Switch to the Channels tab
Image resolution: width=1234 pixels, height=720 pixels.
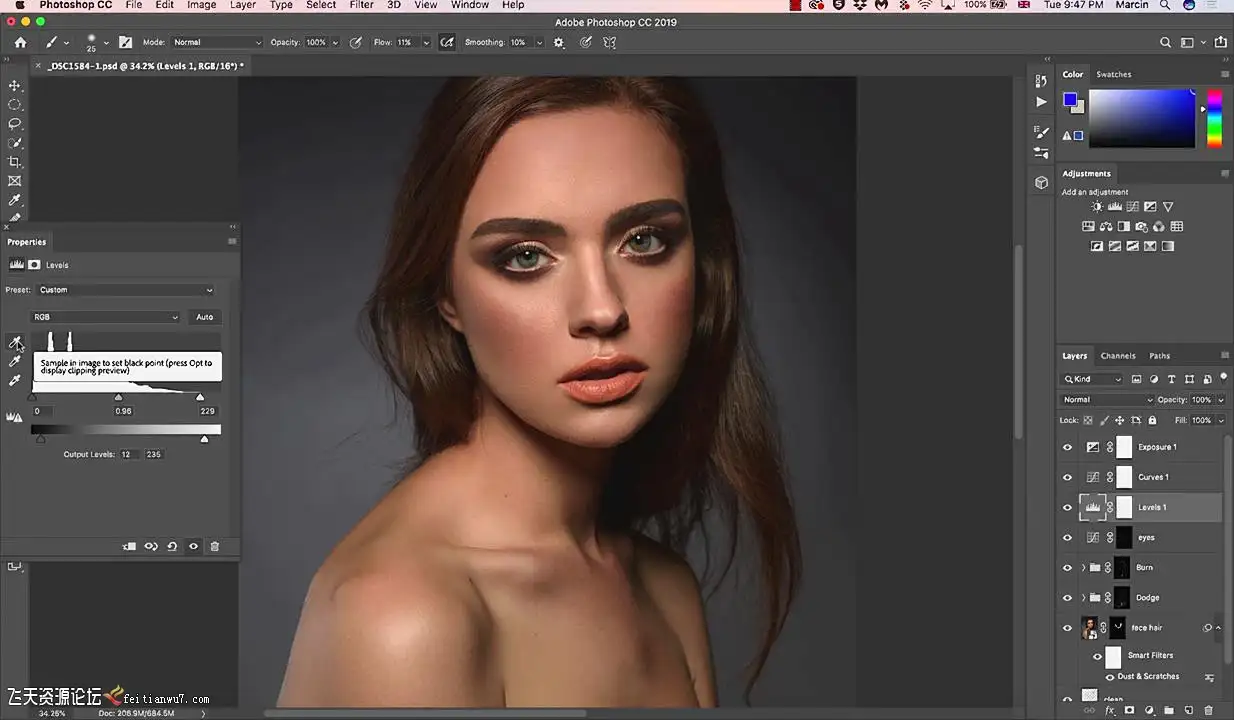tap(1117, 356)
